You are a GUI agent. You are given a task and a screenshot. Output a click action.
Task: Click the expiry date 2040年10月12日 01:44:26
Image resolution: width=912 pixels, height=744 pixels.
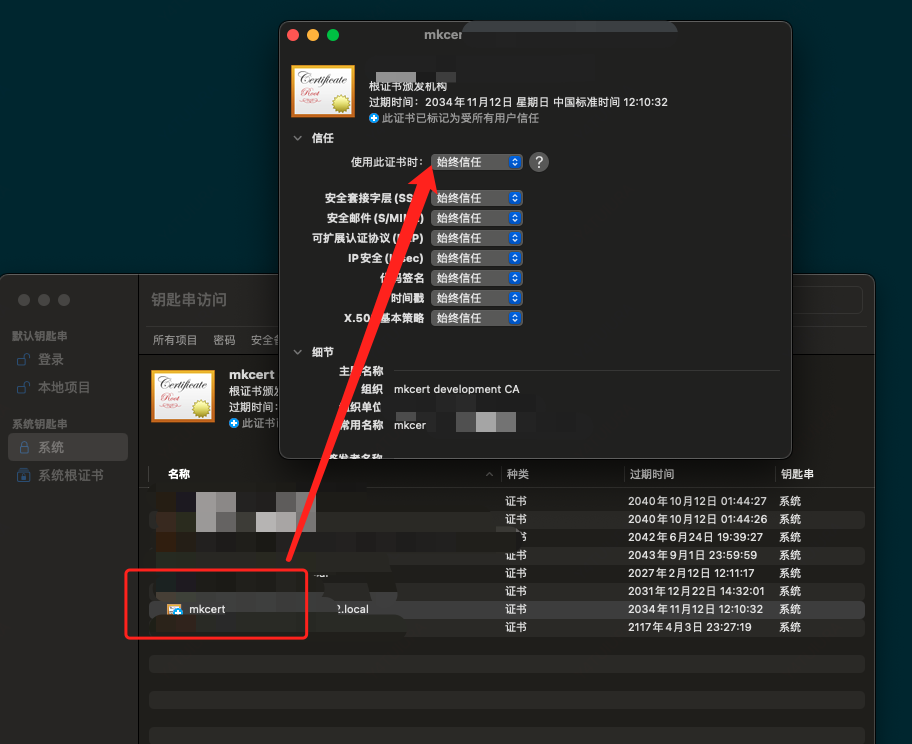point(697,519)
